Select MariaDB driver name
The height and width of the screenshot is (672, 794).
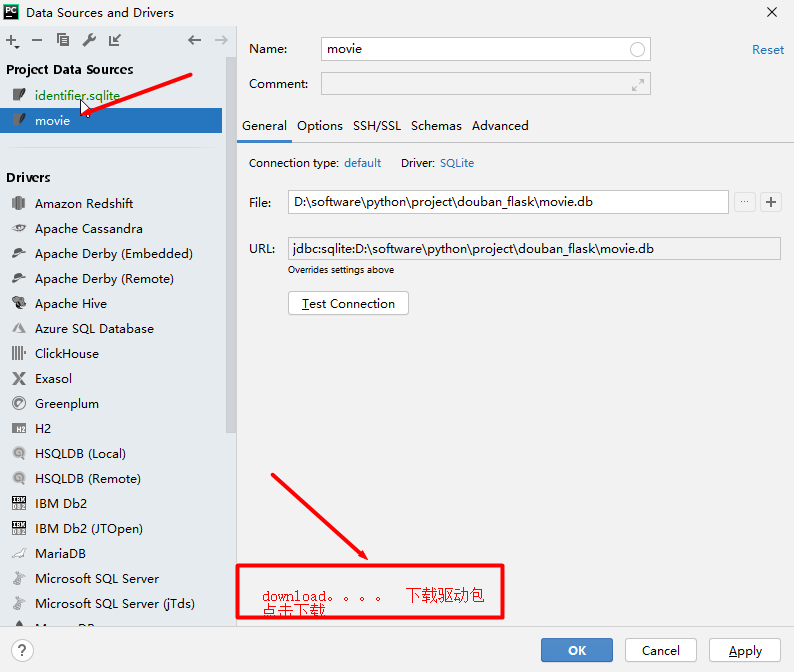click(x=60, y=554)
